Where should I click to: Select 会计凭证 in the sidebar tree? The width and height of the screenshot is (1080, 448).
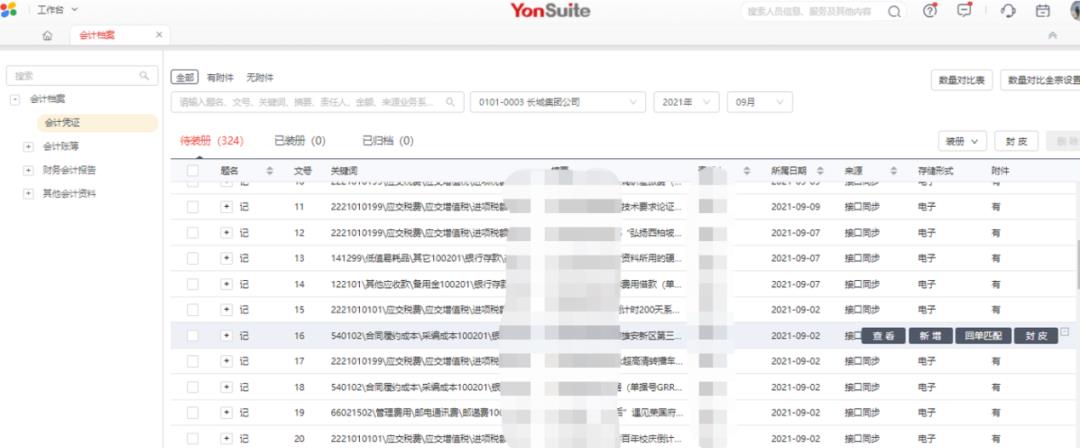coord(97,123)
